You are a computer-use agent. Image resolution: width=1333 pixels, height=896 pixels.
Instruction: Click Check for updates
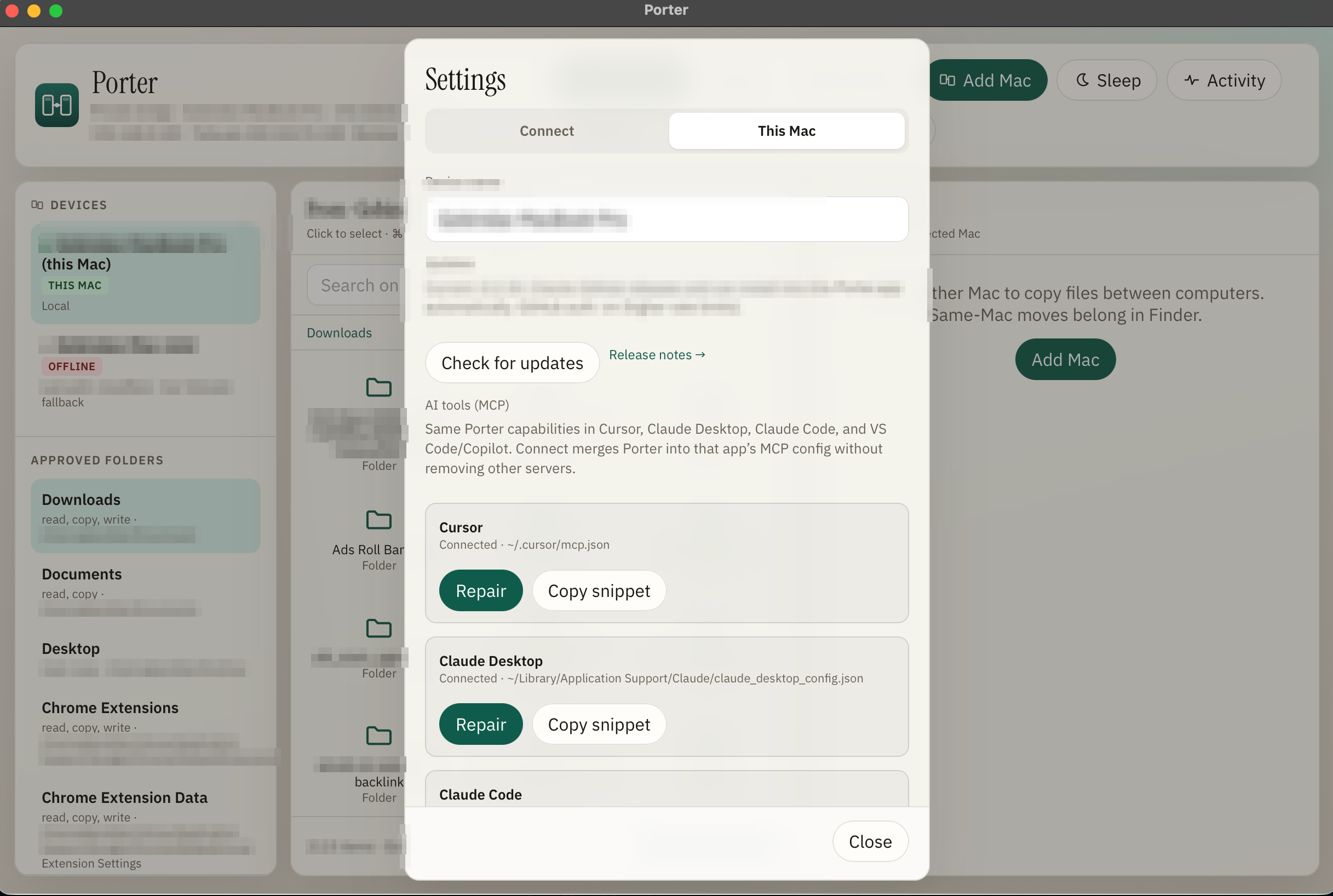(x=512, y=363)
